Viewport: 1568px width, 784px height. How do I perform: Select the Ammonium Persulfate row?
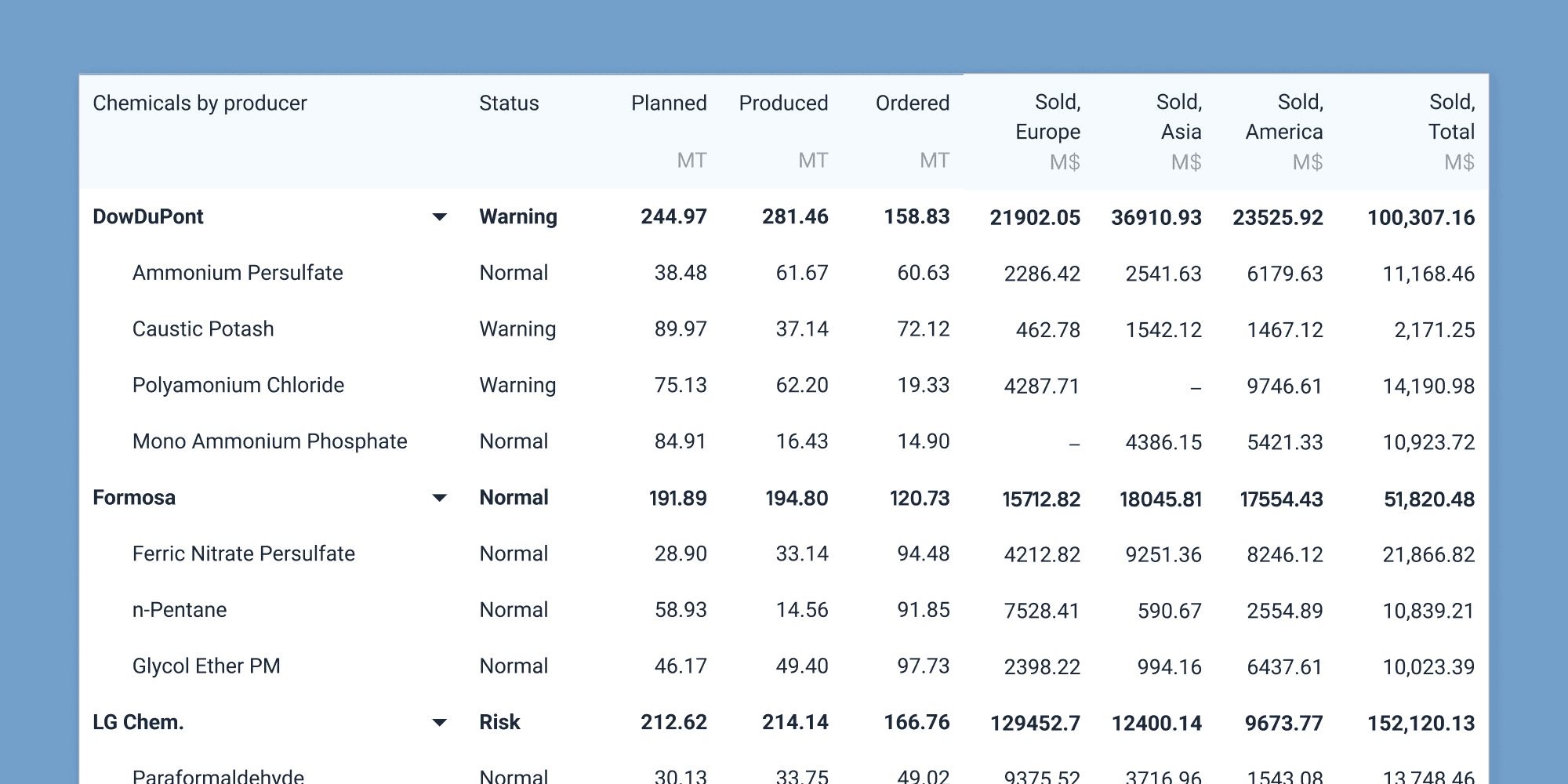784,273
